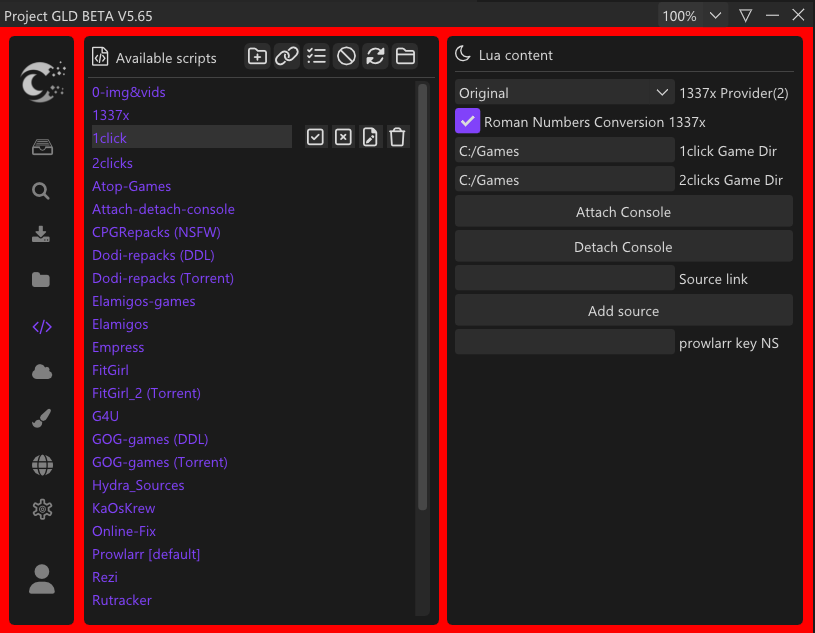Select the 1337x script
The image size is (815, 633).
(111, 115)
